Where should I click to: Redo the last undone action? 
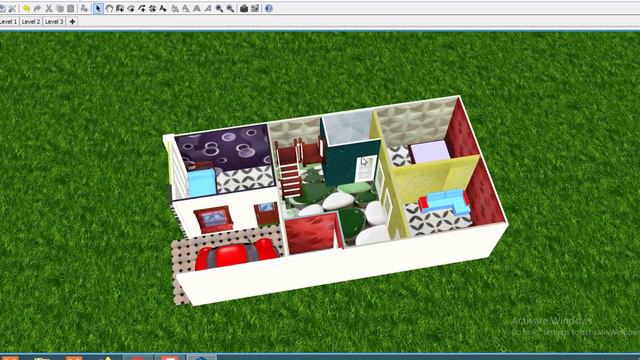(37, 8)
